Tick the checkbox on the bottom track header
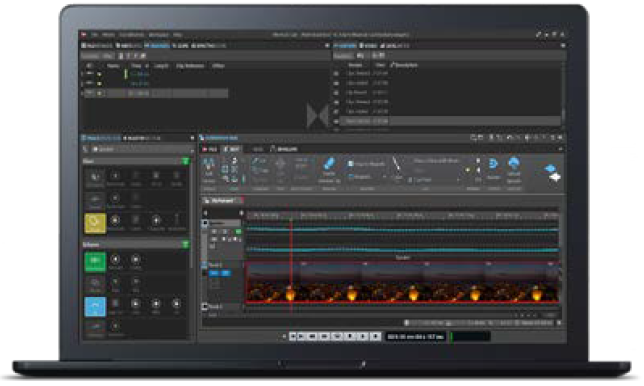The height and width of the screenshot is (386, 644). [x=205, y=306]
